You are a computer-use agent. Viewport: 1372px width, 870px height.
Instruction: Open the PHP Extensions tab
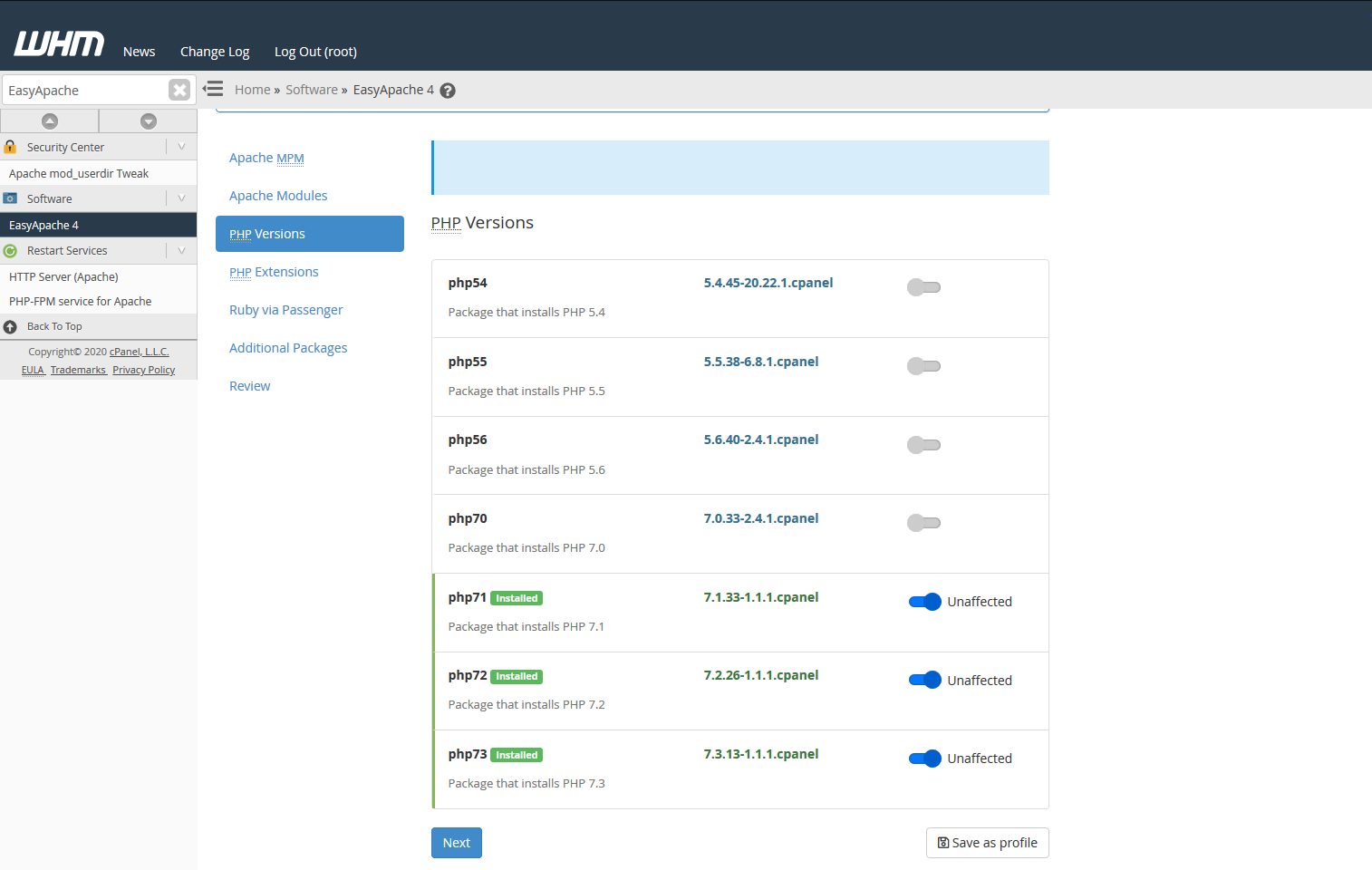pos(274,272)
